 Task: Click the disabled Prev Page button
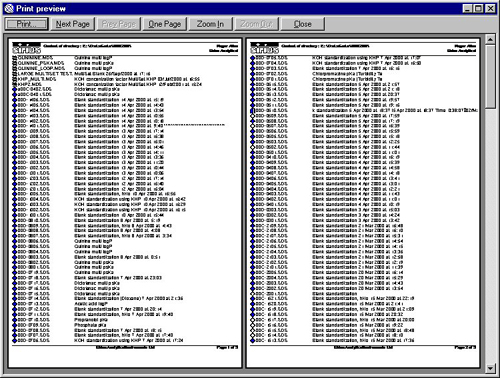point(119,24)
